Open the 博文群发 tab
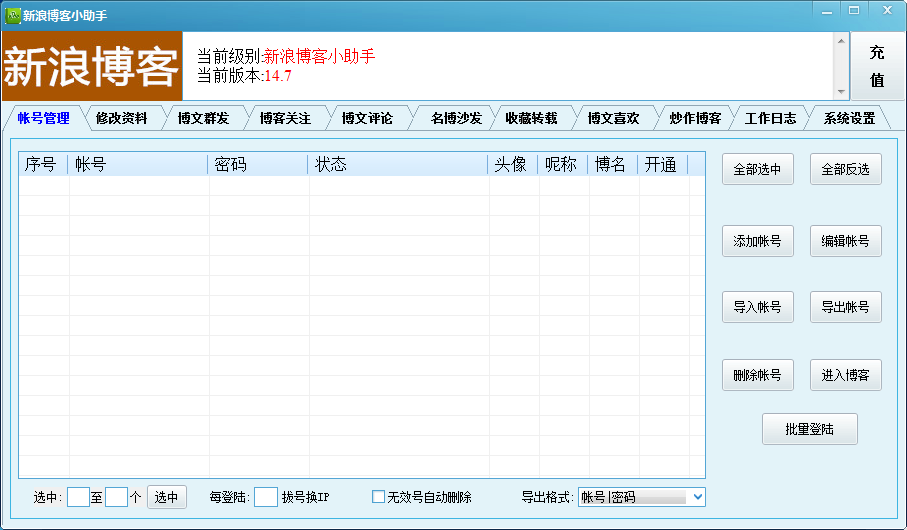 [203, 118]
